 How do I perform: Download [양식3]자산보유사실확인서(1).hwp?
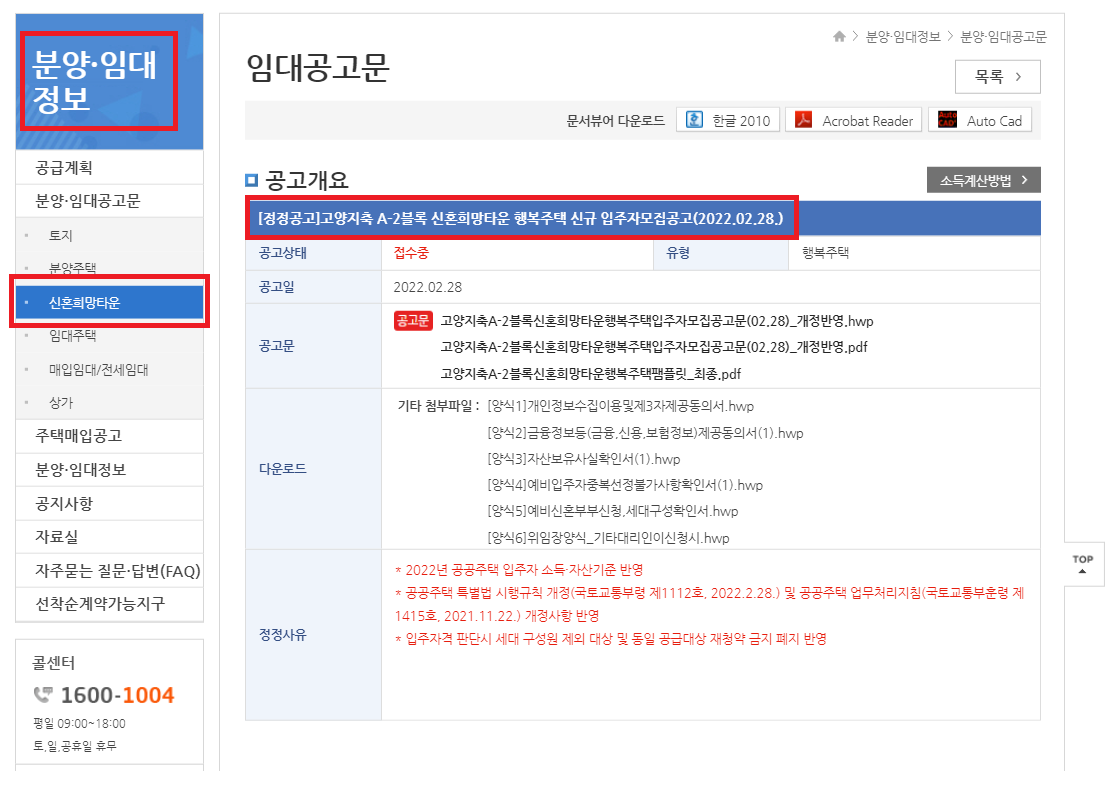(x=583, y=459)
